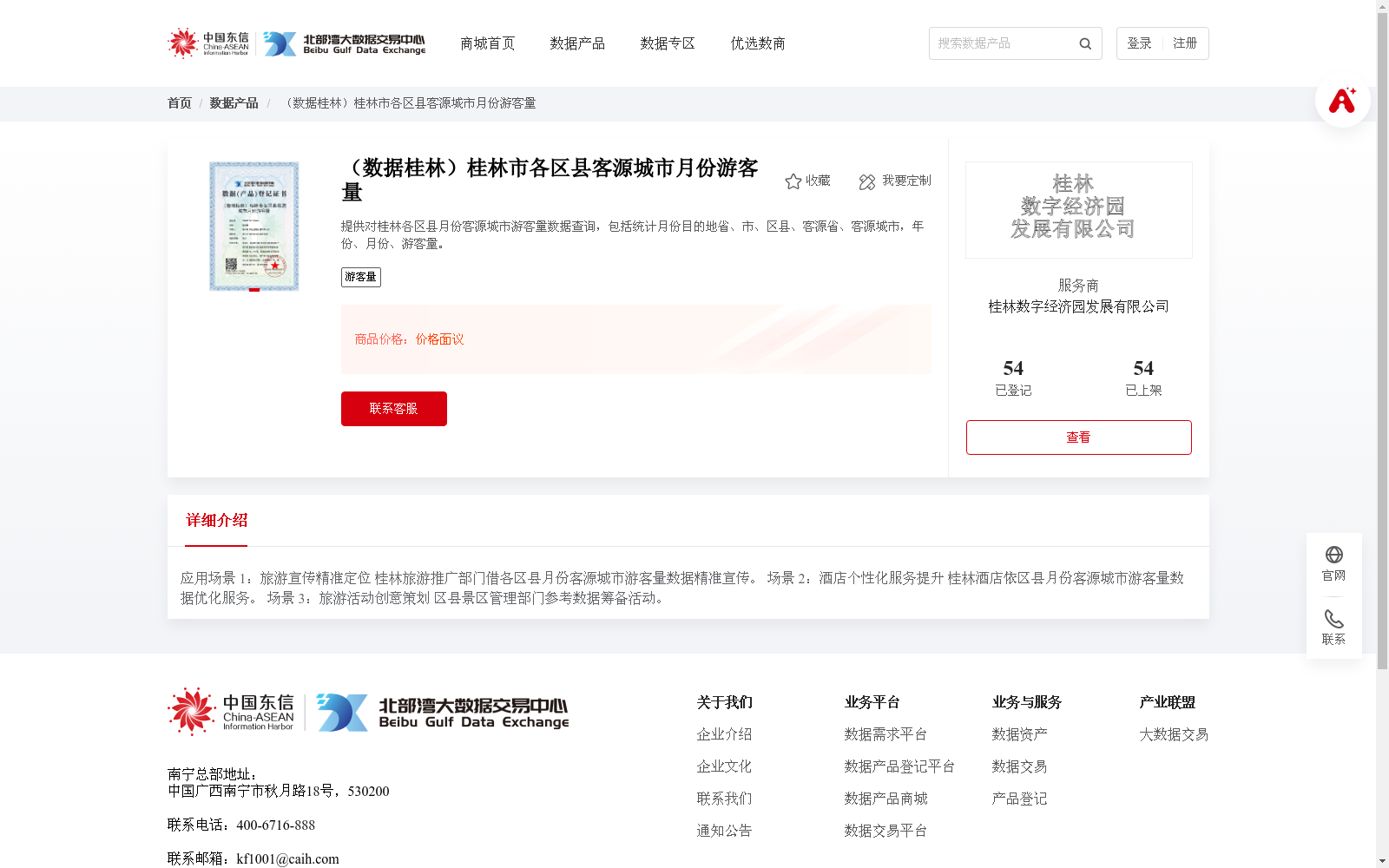Click the China-ASEAN footer logo
The width and height of the screenshot is (1389, 868).
coord(231,712)
